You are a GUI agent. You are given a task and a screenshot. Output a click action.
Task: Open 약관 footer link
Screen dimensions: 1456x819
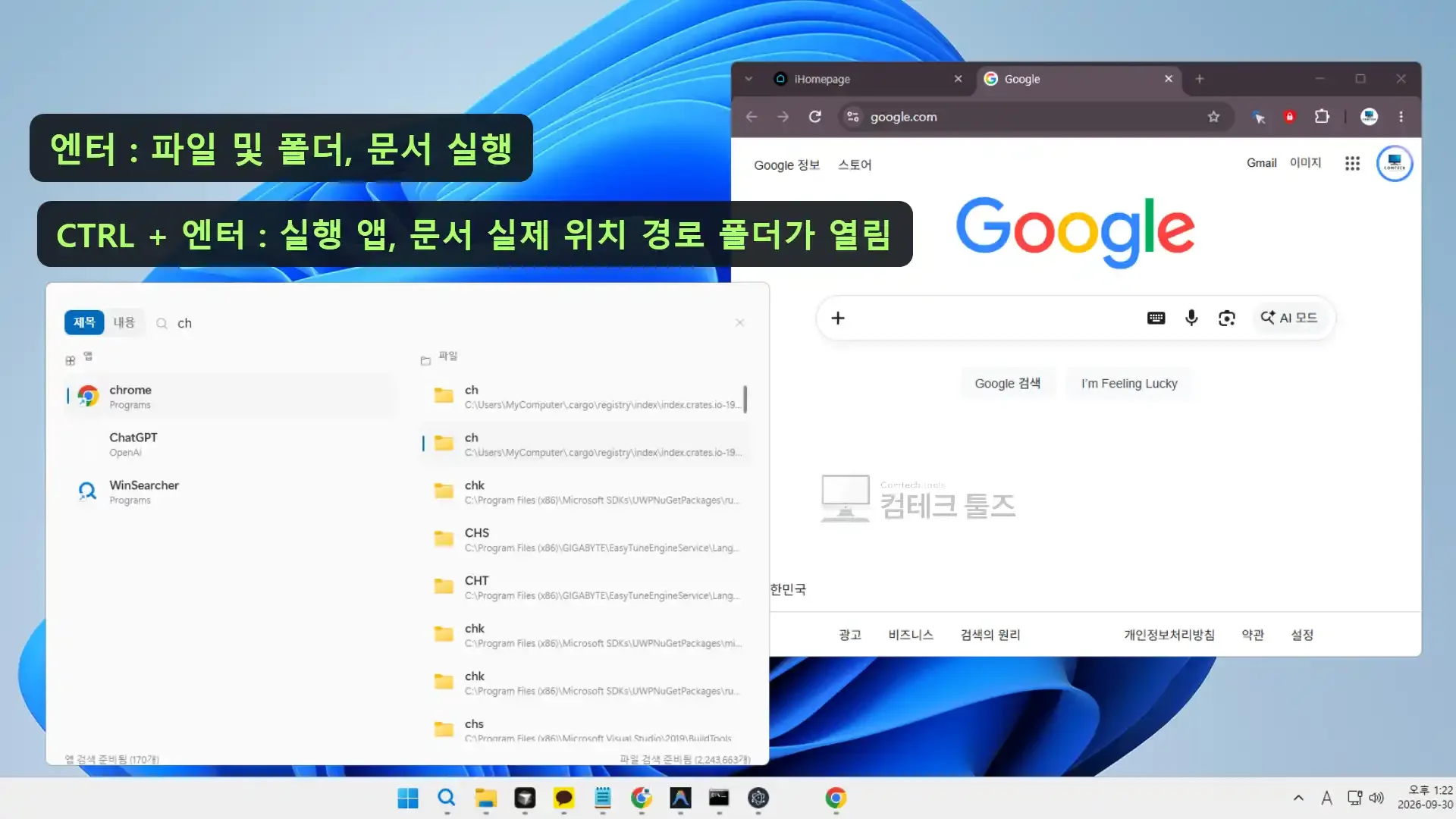1253,635
